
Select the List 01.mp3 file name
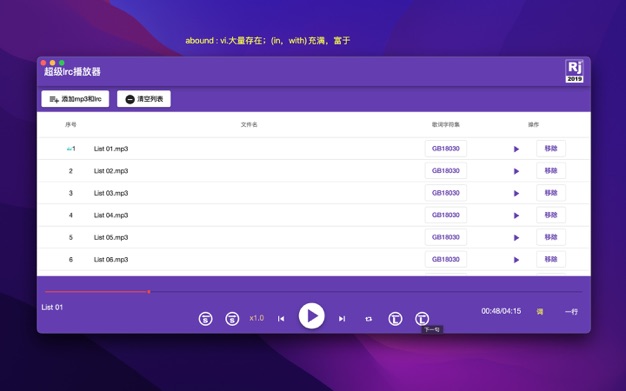(111, 149)
